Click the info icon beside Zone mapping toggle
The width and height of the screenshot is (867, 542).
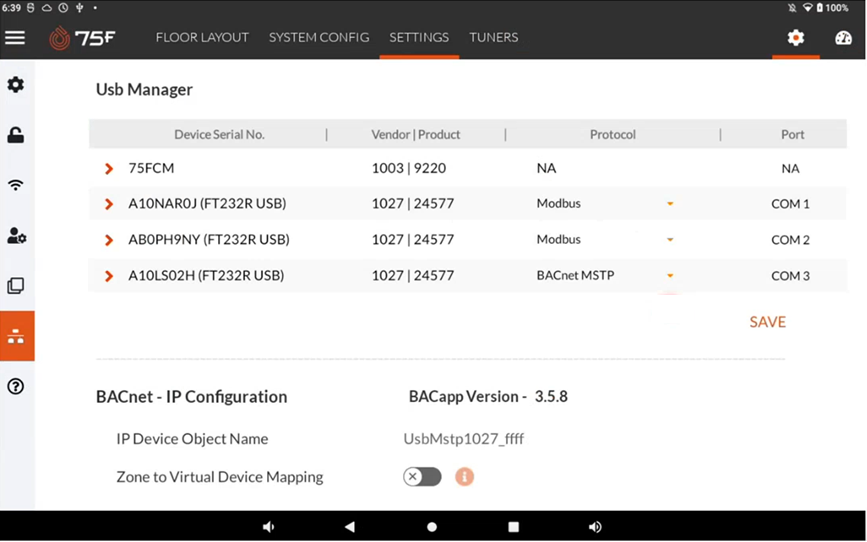464,476
